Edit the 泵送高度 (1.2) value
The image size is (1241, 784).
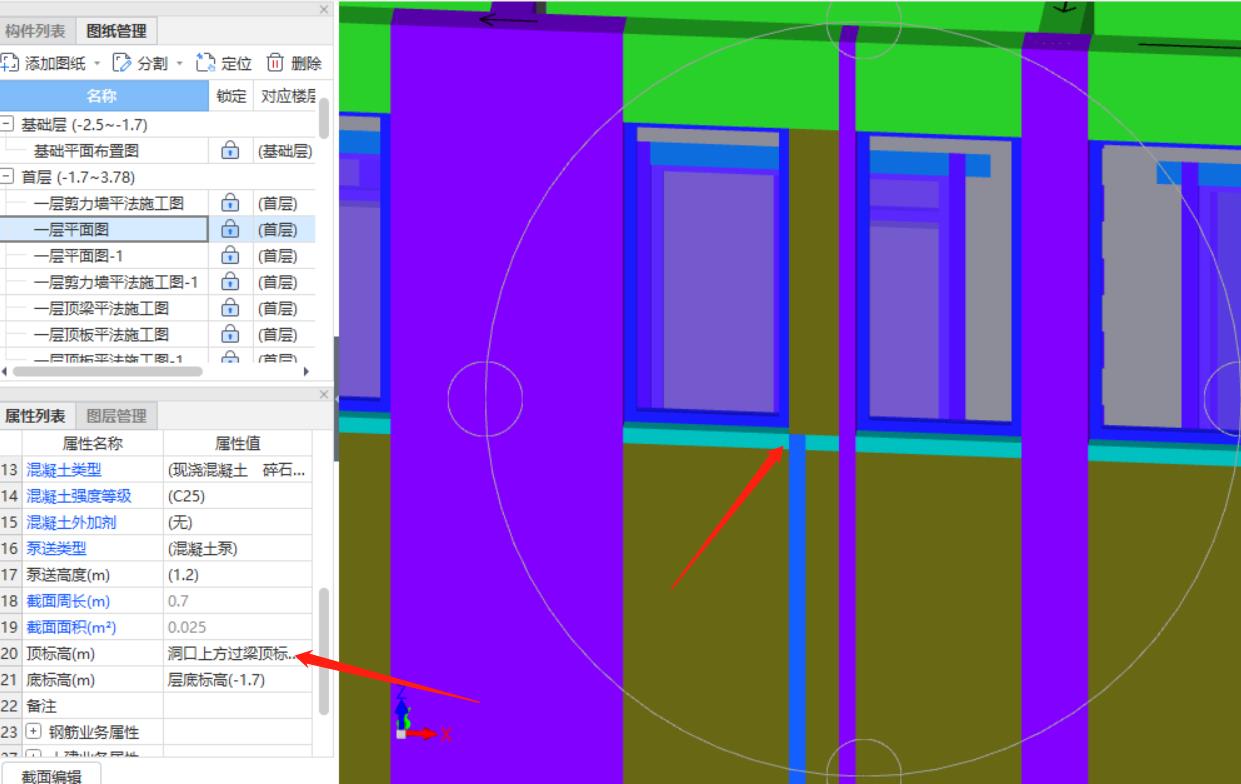238,575
